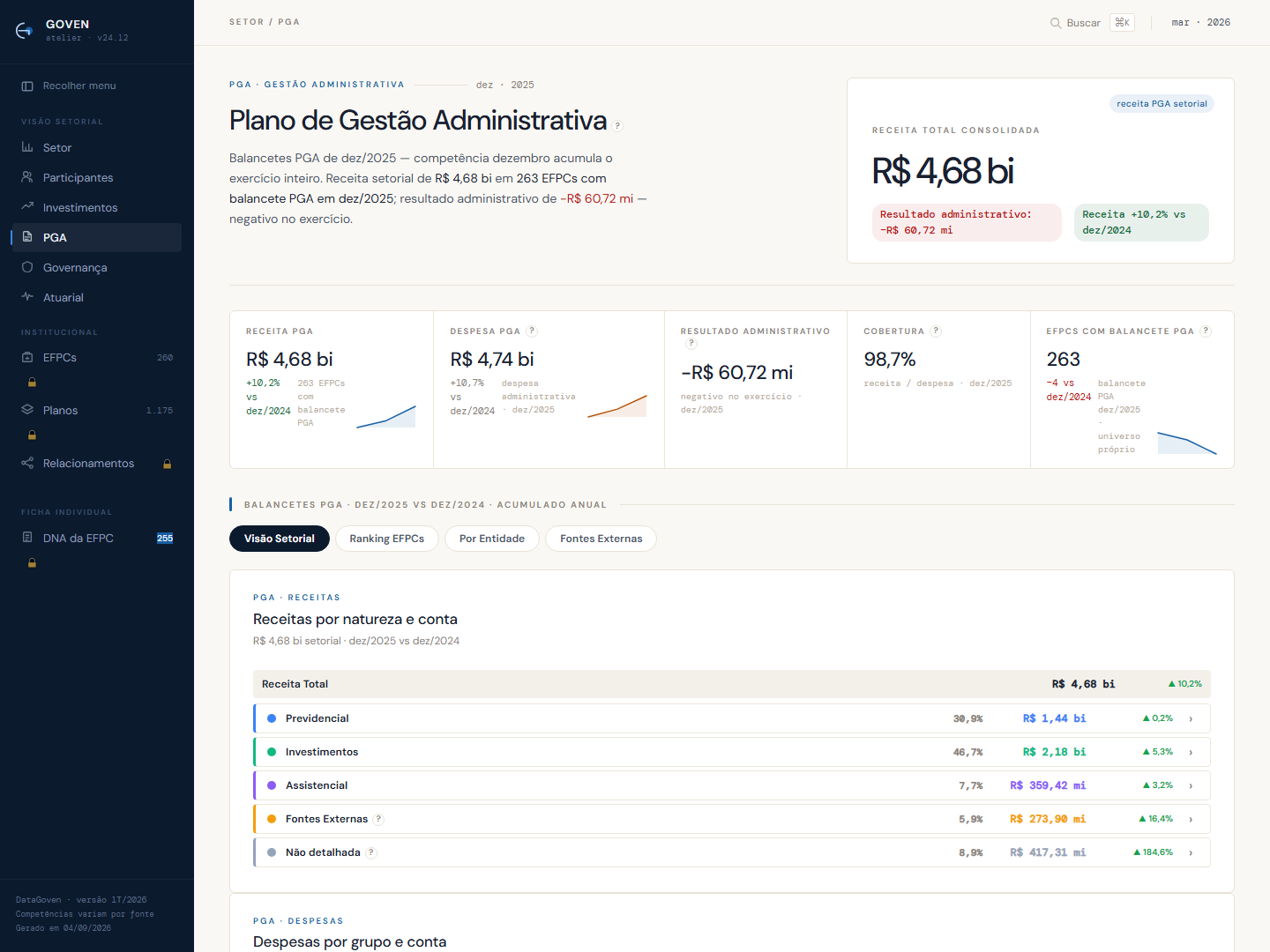The image size is (1270, 952).
Task: Click the Cobertura help icon
Action: (x=936, y=331)
